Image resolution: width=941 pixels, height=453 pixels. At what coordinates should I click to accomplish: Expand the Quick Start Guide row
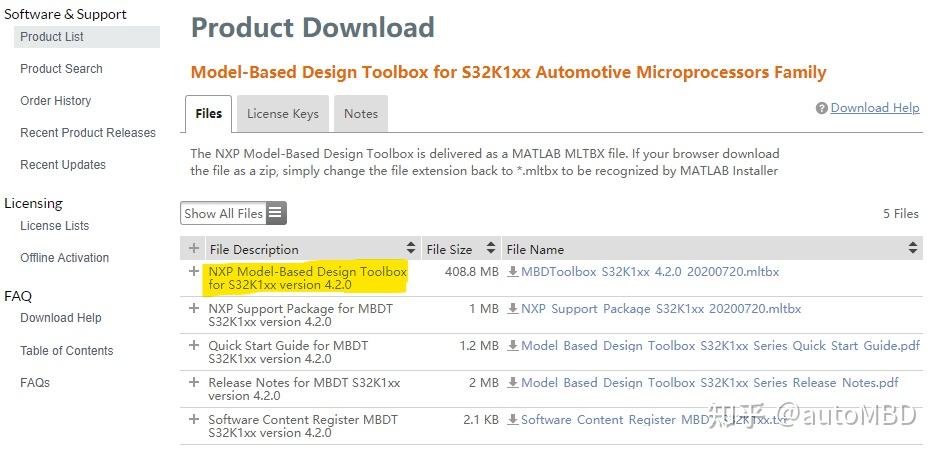pos(193,346)
